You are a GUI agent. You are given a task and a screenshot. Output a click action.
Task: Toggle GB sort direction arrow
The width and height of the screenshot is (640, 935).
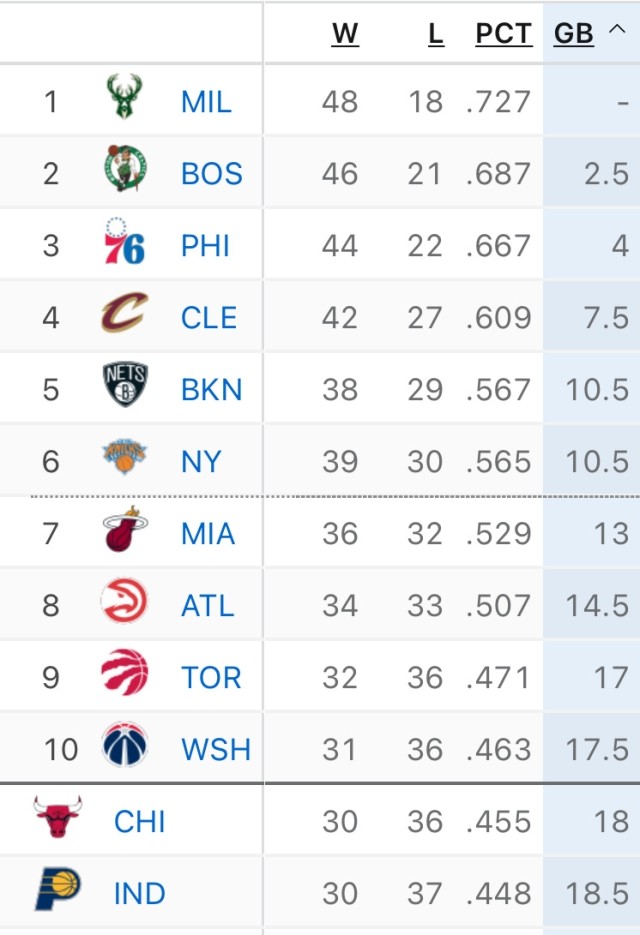click(x=617, y=29)
